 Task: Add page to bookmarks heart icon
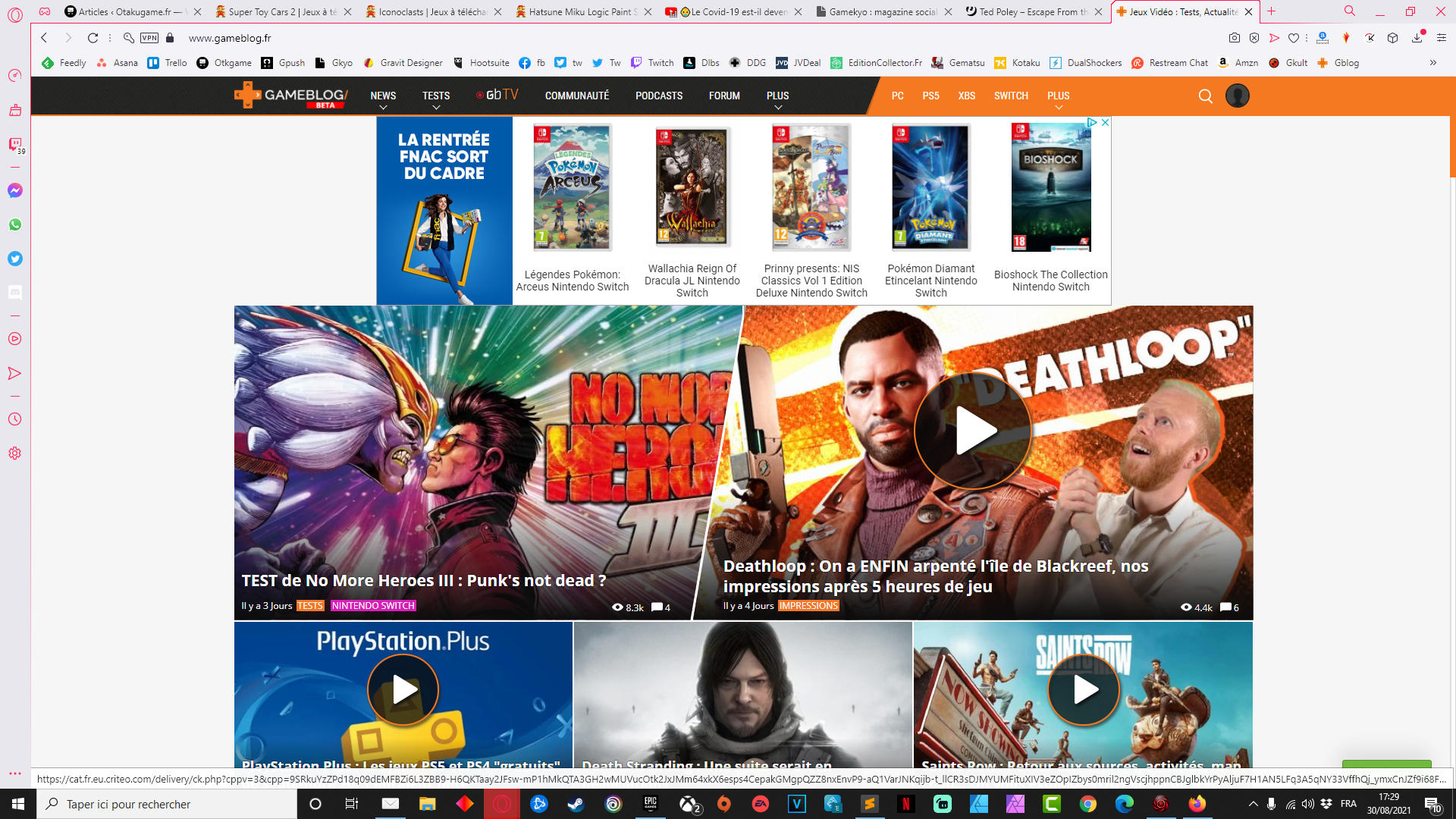coord(1294,38)
